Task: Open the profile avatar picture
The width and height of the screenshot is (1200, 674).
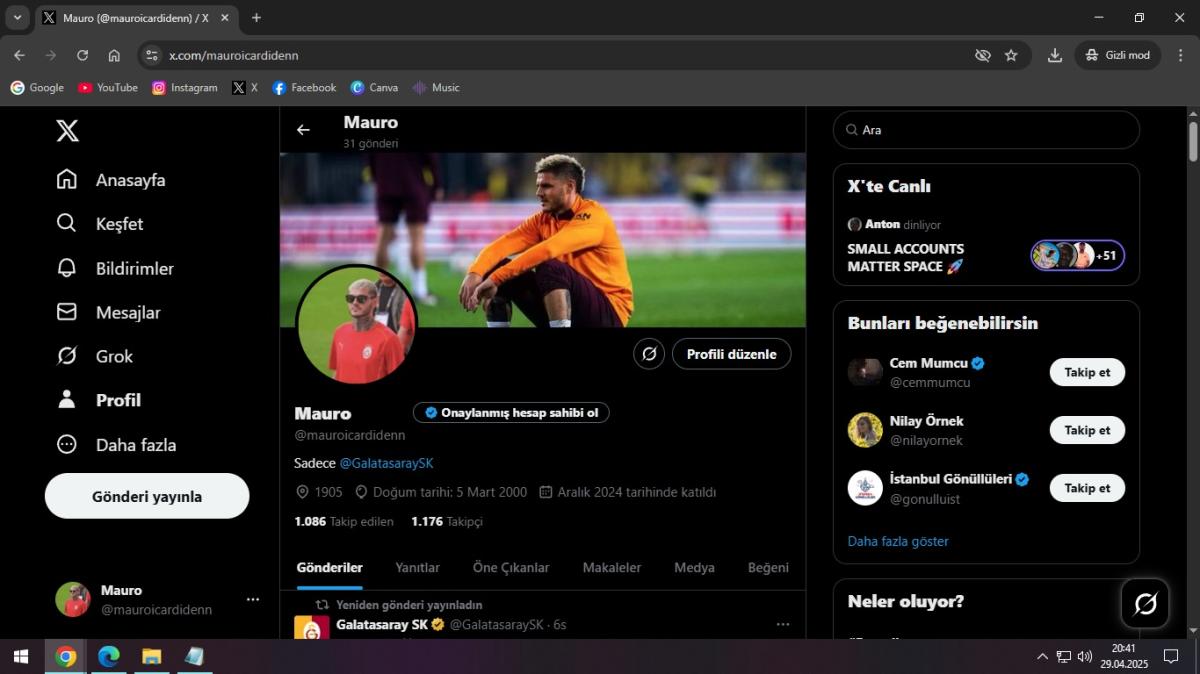Action: [x=357, y=325]
